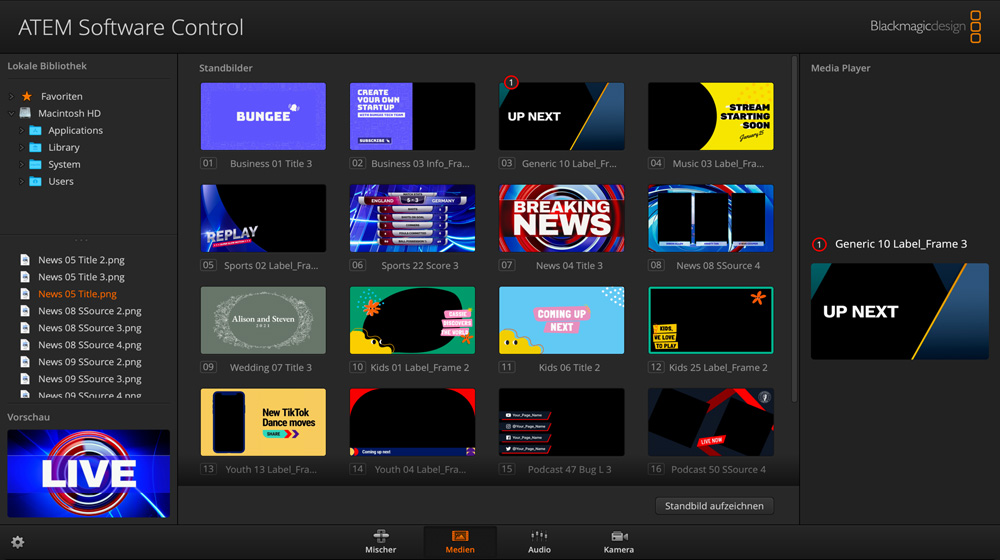
Task: Click the Macintosh HD drive icon
Action: (x=26, y=113)
